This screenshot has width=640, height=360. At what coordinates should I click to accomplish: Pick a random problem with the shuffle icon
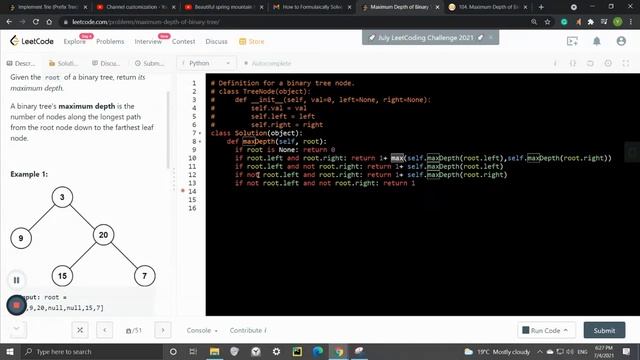(x=80, y=330)
